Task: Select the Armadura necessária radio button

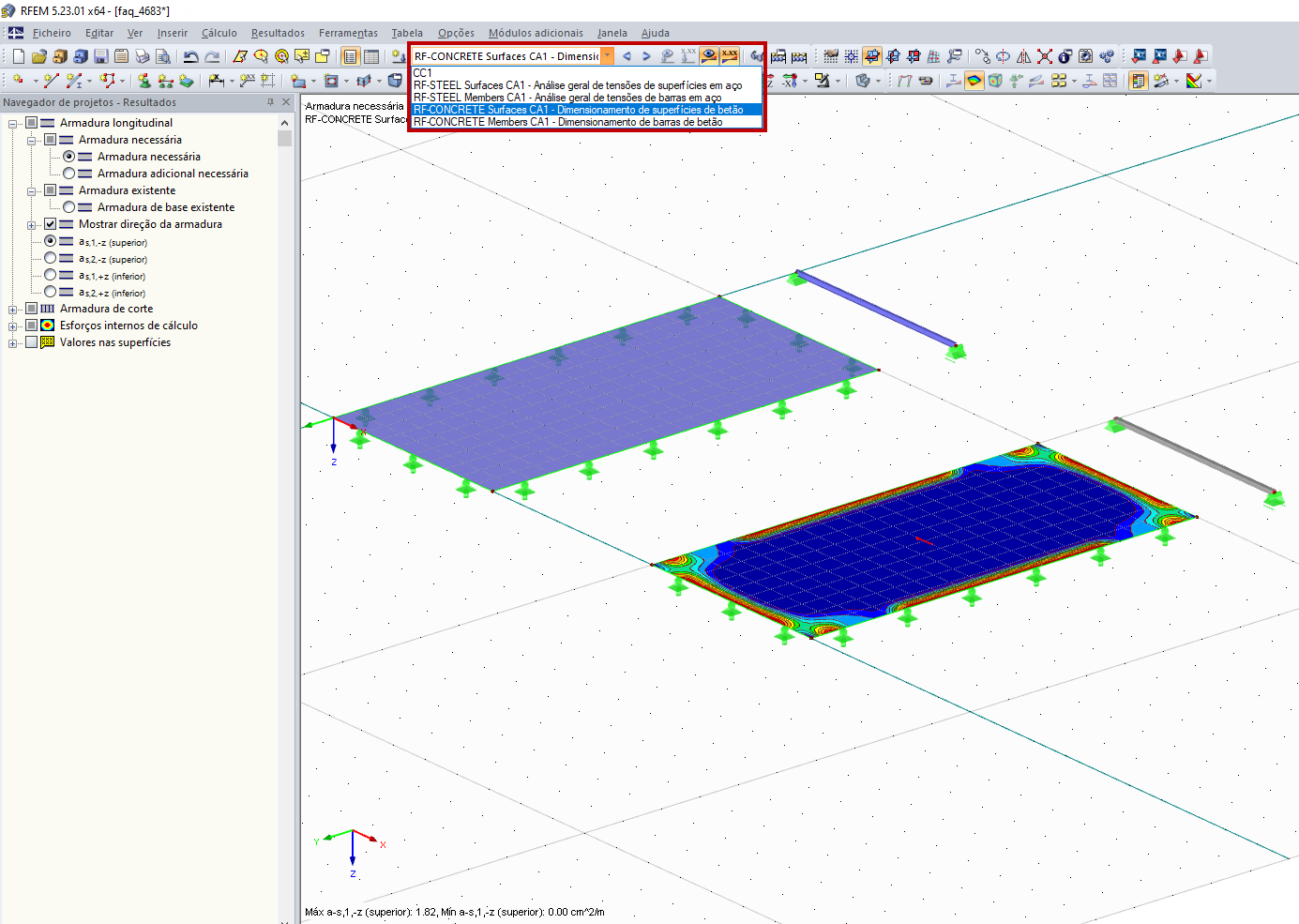Action: point(68,157)
